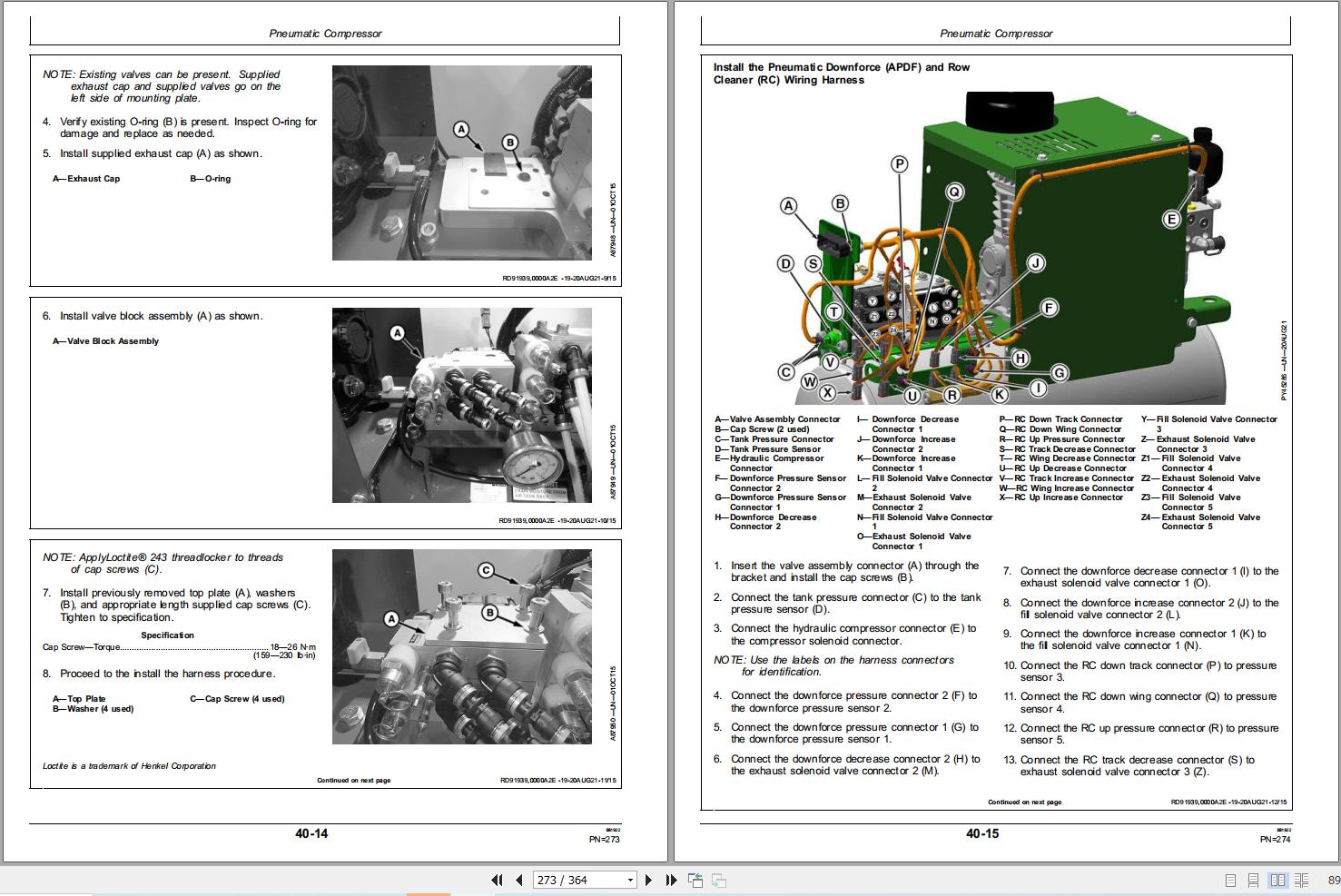
Task: Click the "Pneumatic Compressor" header on the left page
Action: (x=325, y=34)
